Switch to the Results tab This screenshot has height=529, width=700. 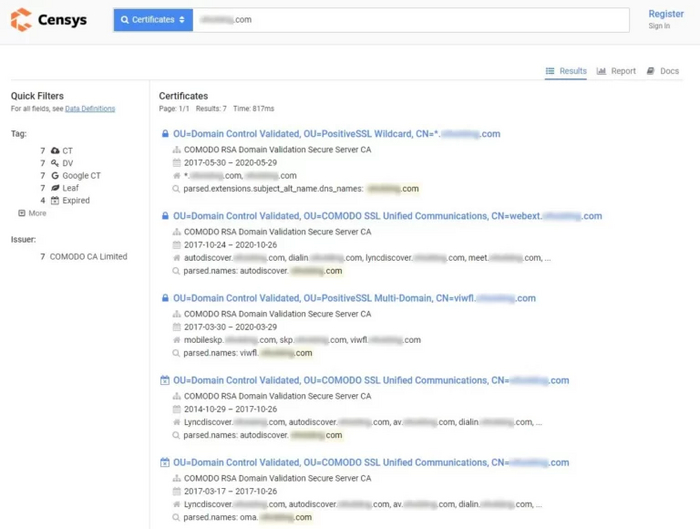click(566, 71)
